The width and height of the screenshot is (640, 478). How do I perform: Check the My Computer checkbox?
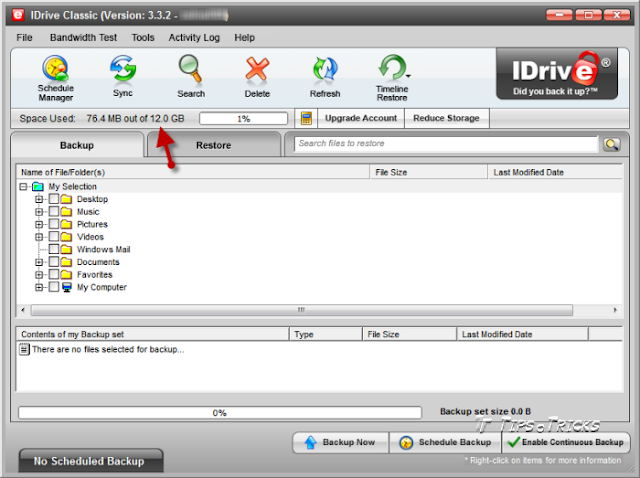click(x=53, y=287)
